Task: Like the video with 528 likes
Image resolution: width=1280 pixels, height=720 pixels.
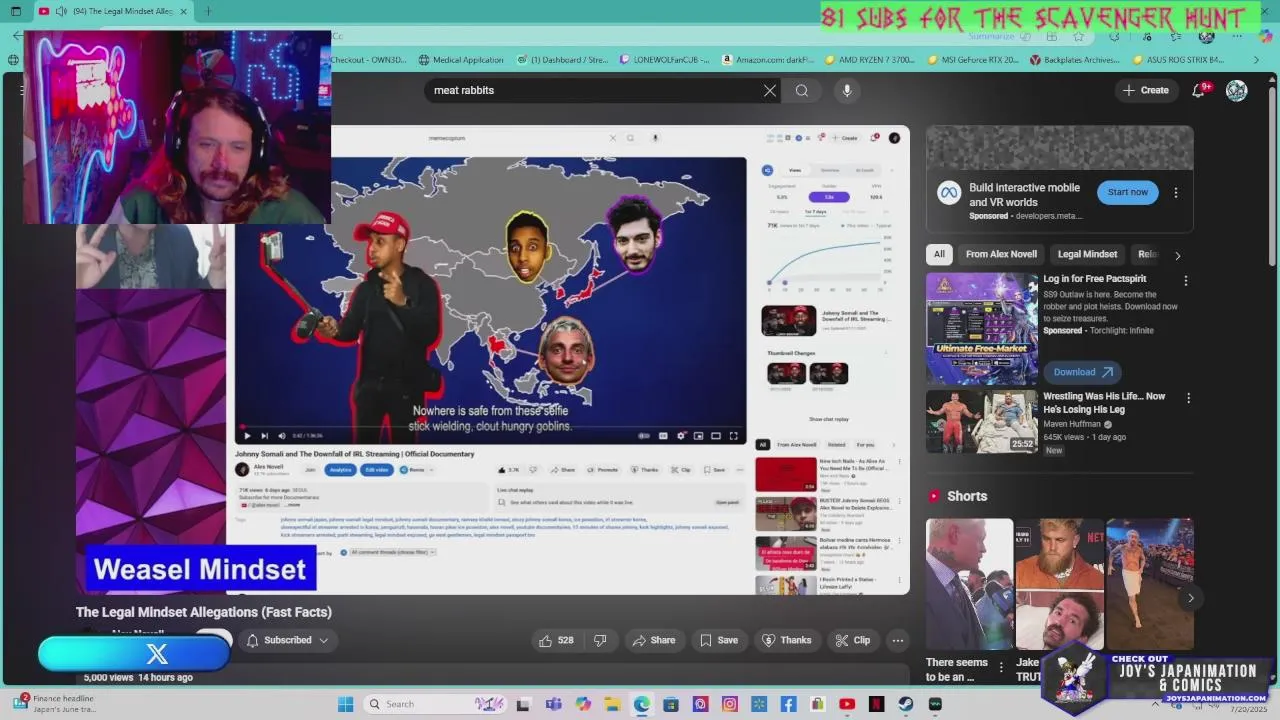Action: point(556,640)
